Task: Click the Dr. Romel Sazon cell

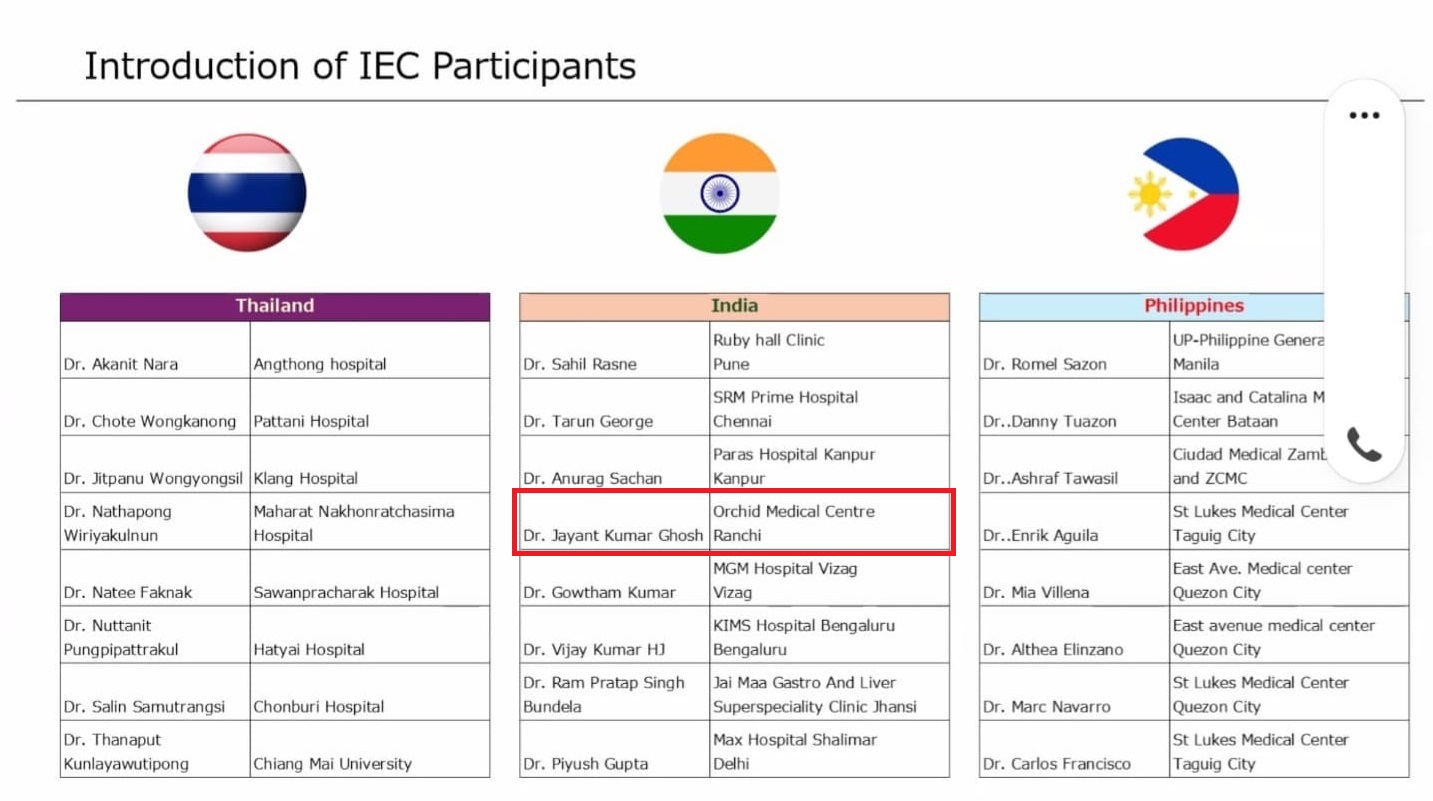Action: pos(1074,351)
